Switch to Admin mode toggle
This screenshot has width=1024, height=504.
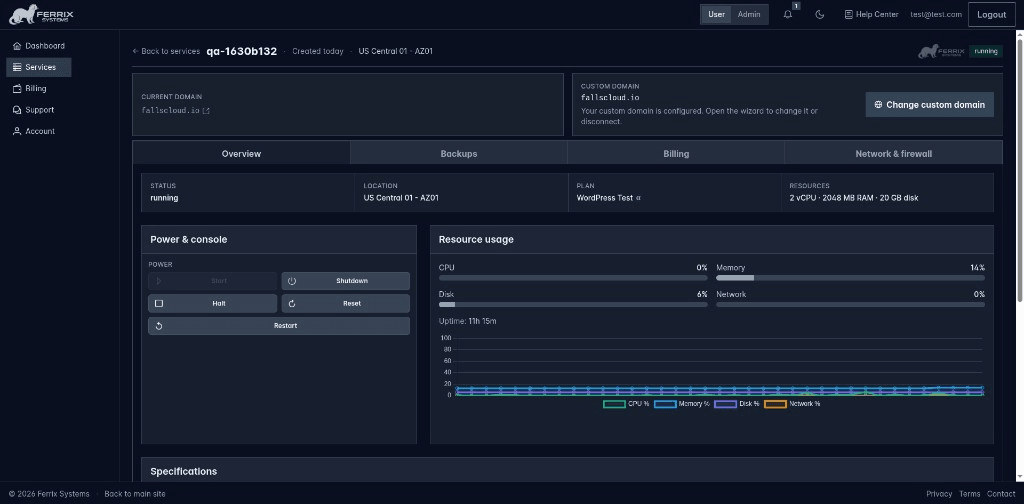point(748,14)
